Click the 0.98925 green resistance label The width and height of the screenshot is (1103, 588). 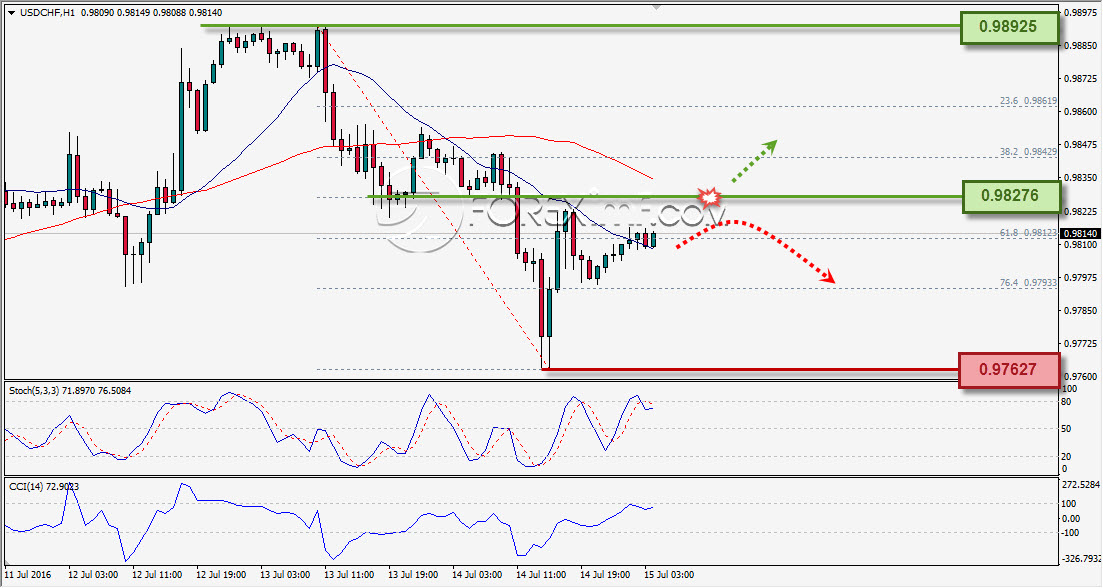click(1009, 27)
